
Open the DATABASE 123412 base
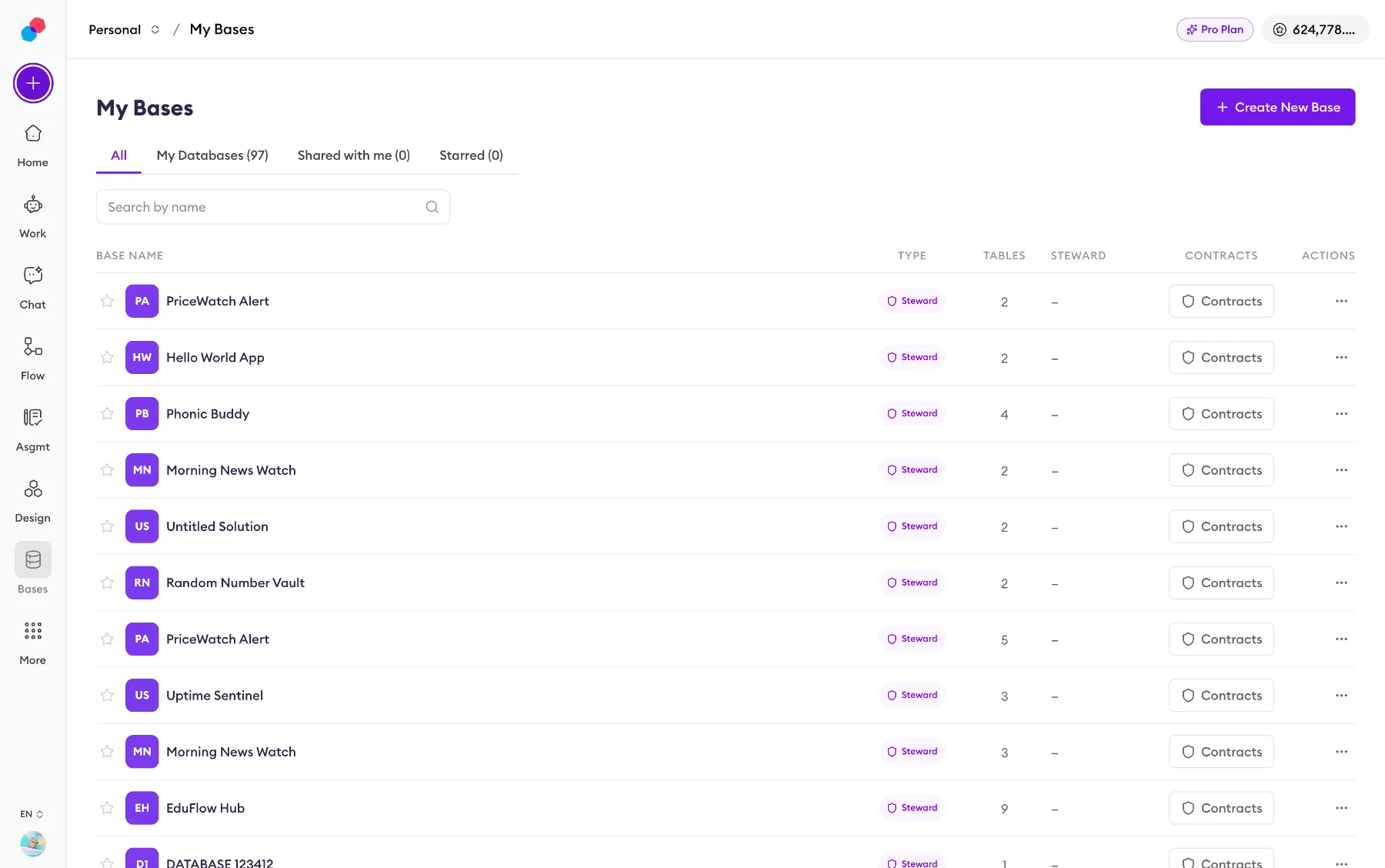[x=219, y=863]
